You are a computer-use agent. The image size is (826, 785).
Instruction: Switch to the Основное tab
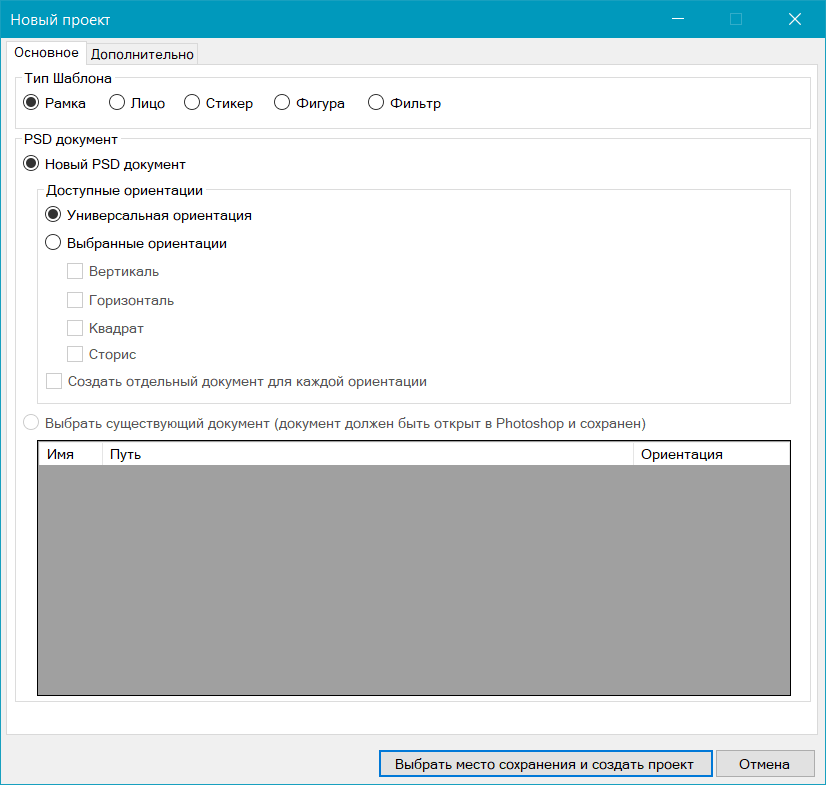pyautogui.click(x=46, y=53)
